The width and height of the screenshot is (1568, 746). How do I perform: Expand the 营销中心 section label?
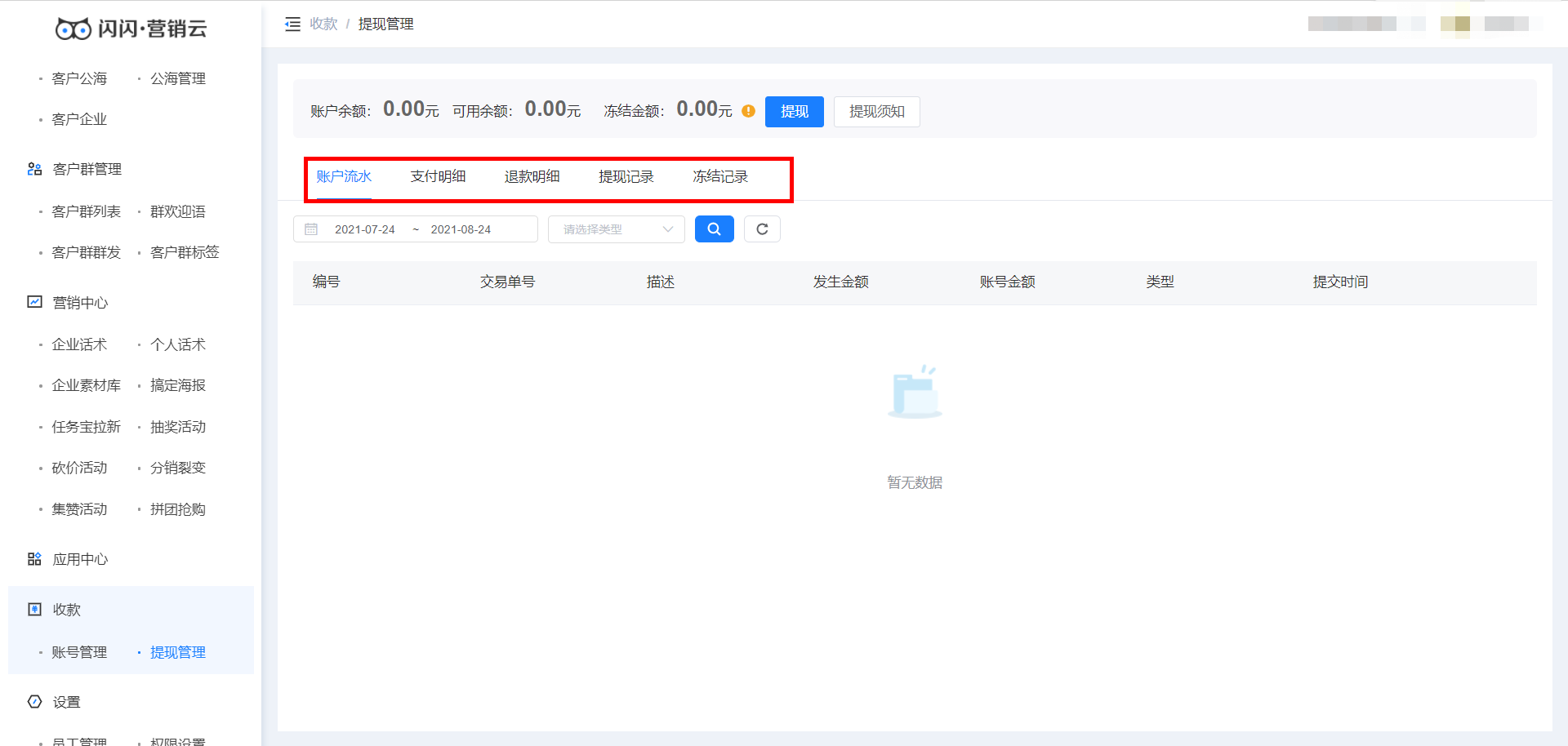click(x=80, y=303)
